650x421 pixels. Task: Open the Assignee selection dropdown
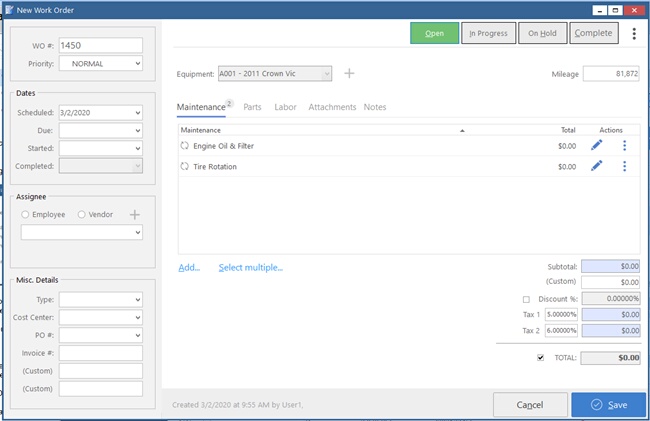138,232
